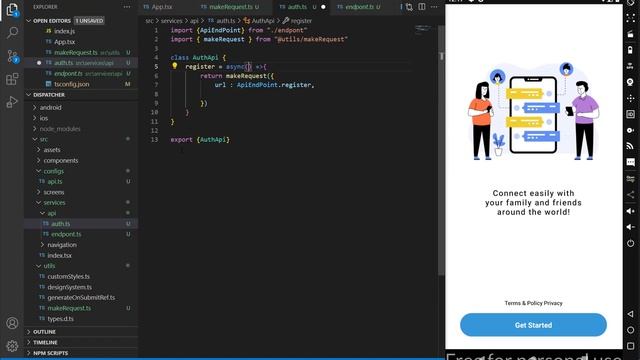This screenshot has height=360, width=640.
Task: Open the Explorer view in the activity bar
Action: (12, 10)
